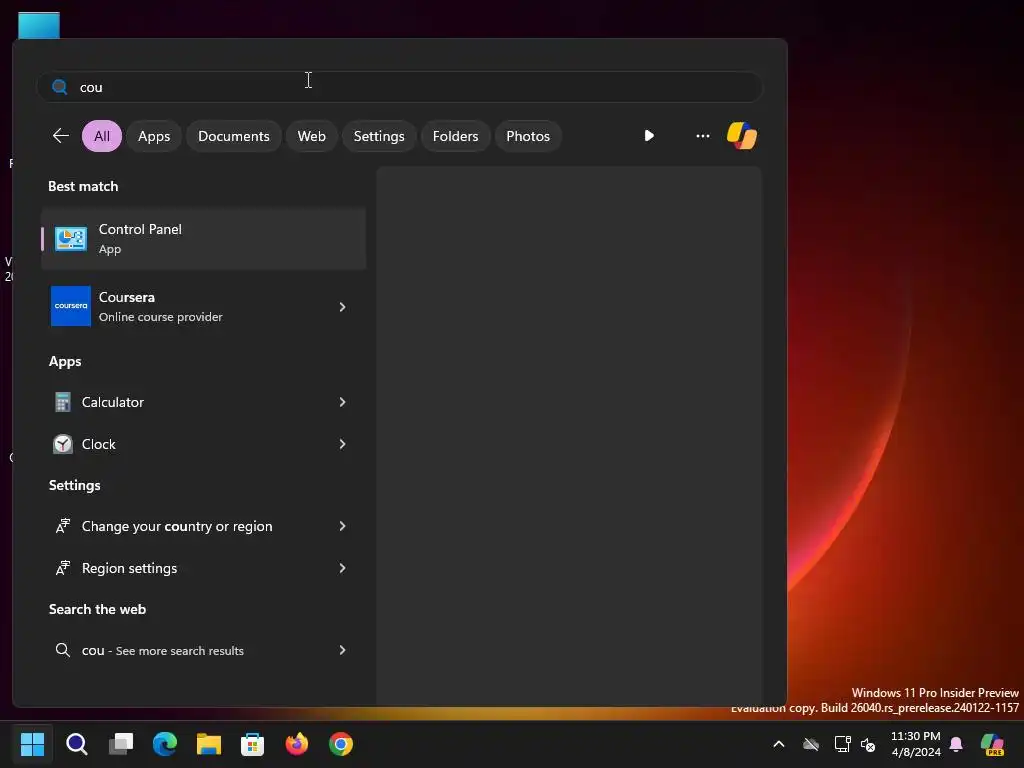Open Task View on the taskbar
The height and width of the screenshot is (768, 1024).
[121, 744]
